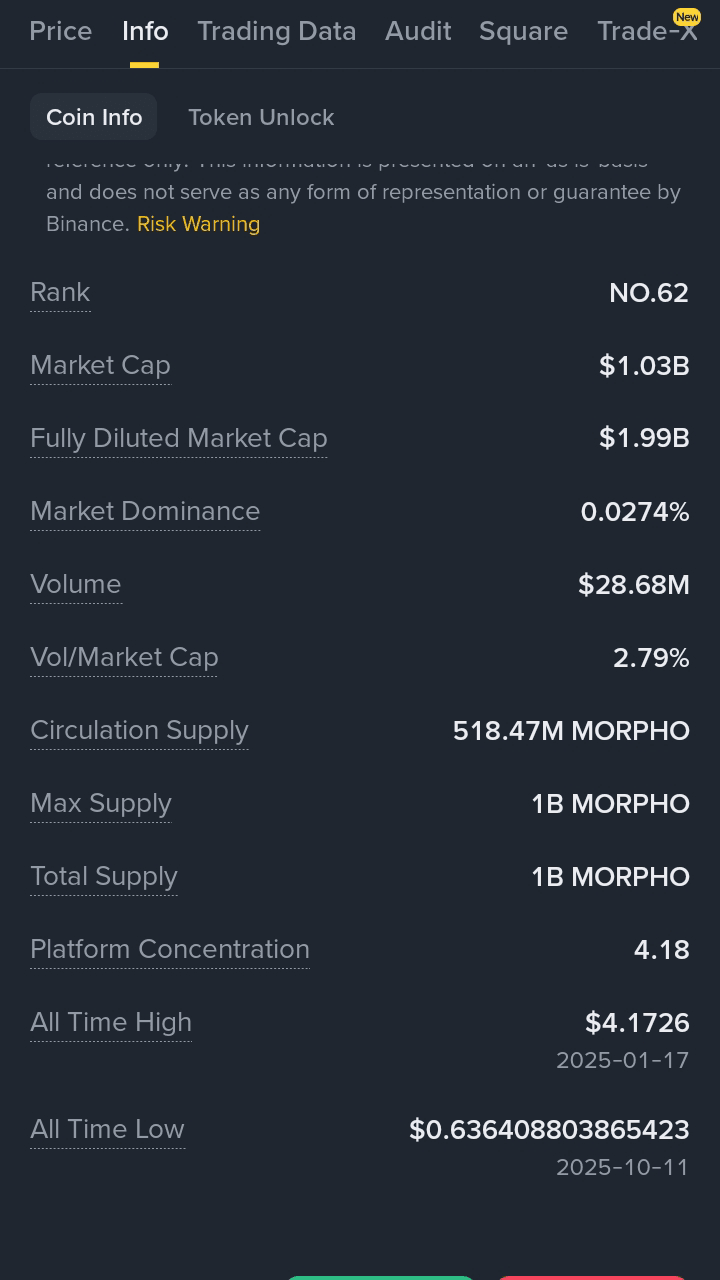
Task: Switch to the Price tab
Action: click(x=60, y=31)
